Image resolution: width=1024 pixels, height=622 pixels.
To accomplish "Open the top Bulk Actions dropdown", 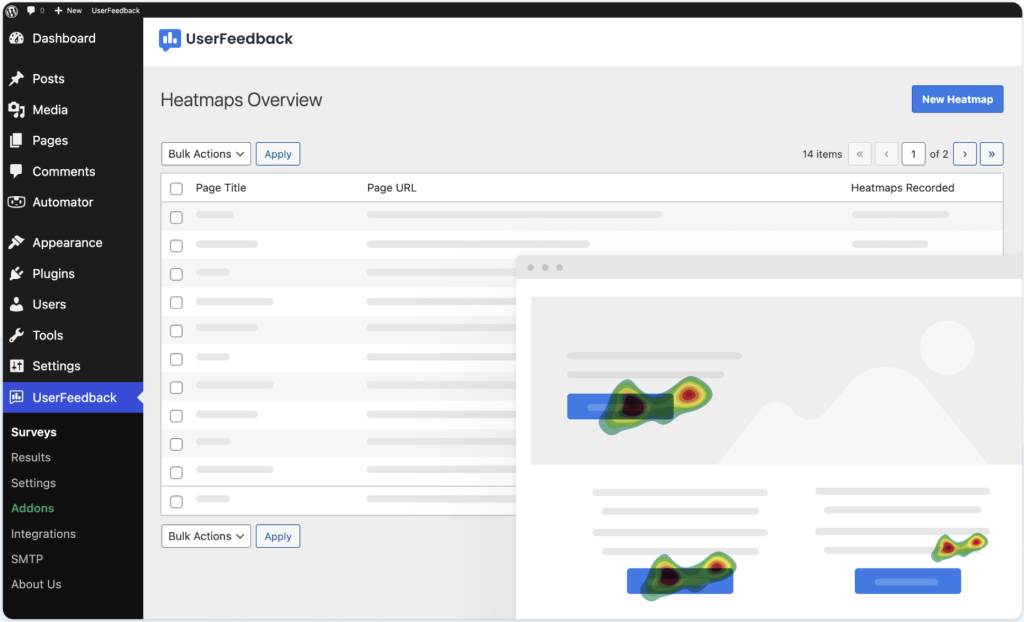I will point(205,154).
